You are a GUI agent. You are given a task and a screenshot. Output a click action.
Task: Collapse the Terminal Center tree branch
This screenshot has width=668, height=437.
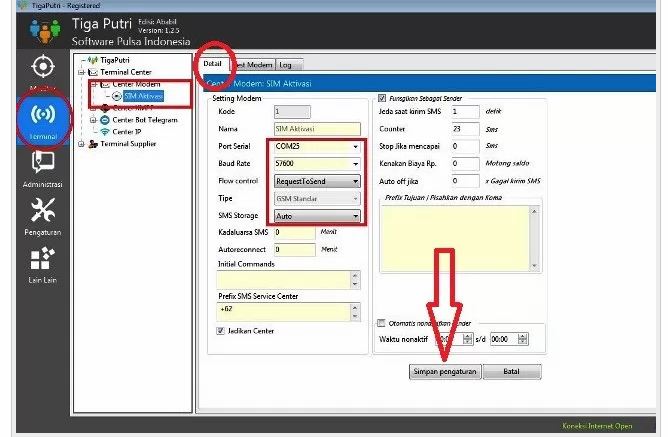pyautogui.click(x=81, y=72)
